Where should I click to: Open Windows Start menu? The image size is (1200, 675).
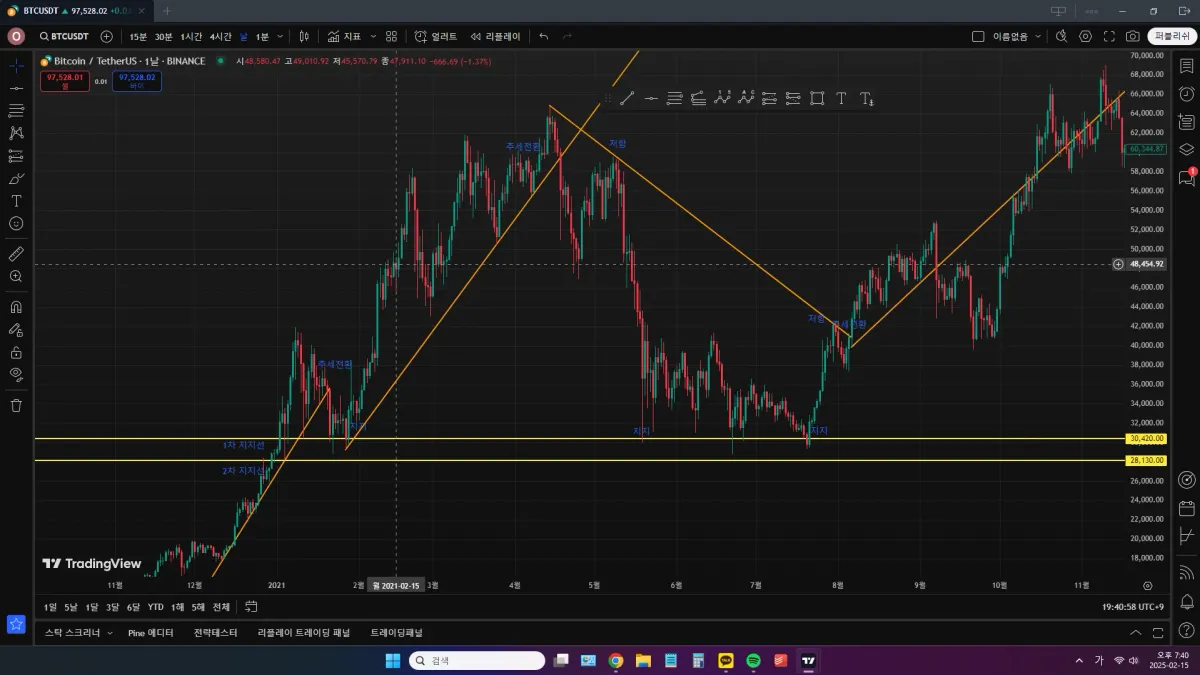393,661
